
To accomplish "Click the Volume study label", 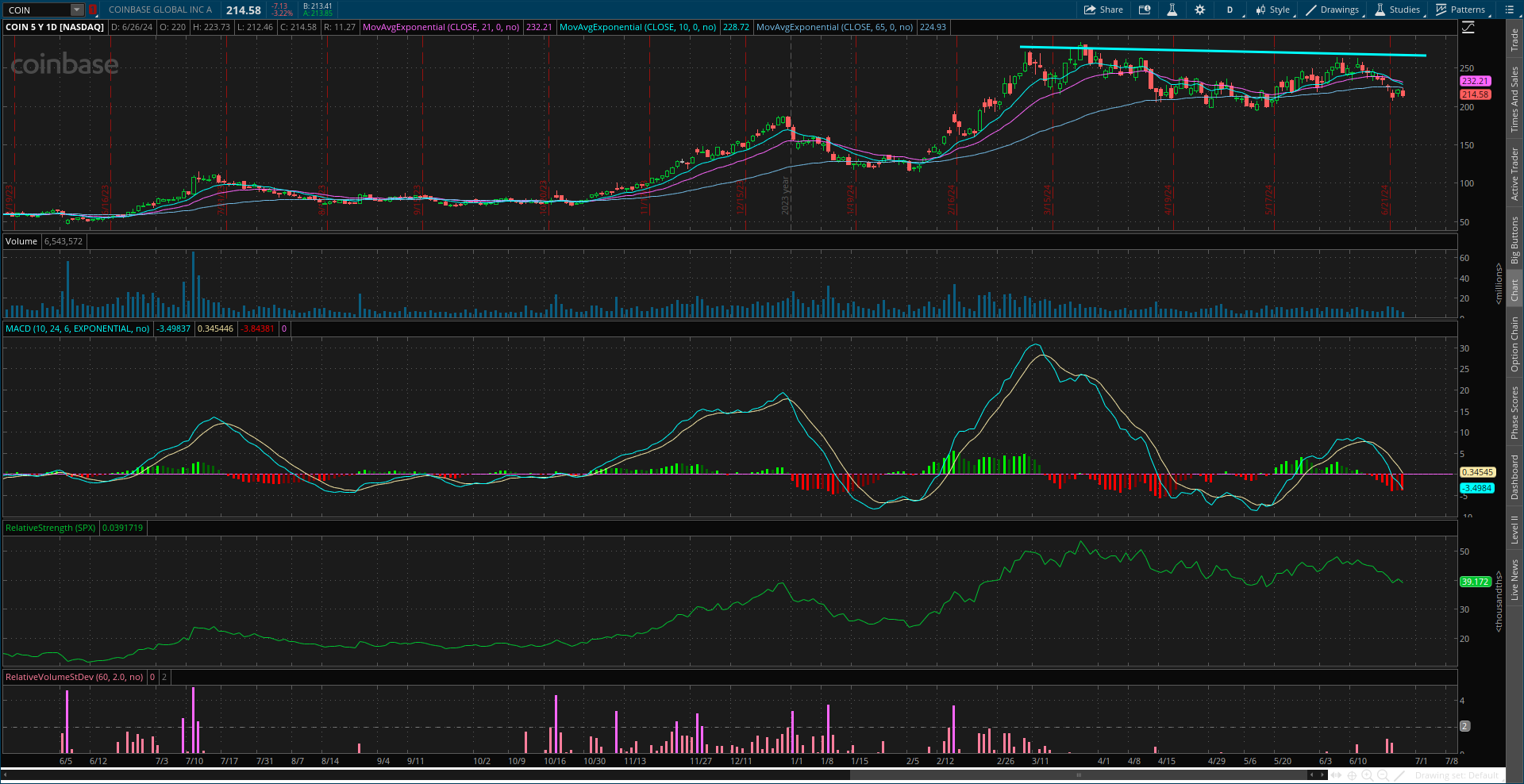I will (21, 241).
